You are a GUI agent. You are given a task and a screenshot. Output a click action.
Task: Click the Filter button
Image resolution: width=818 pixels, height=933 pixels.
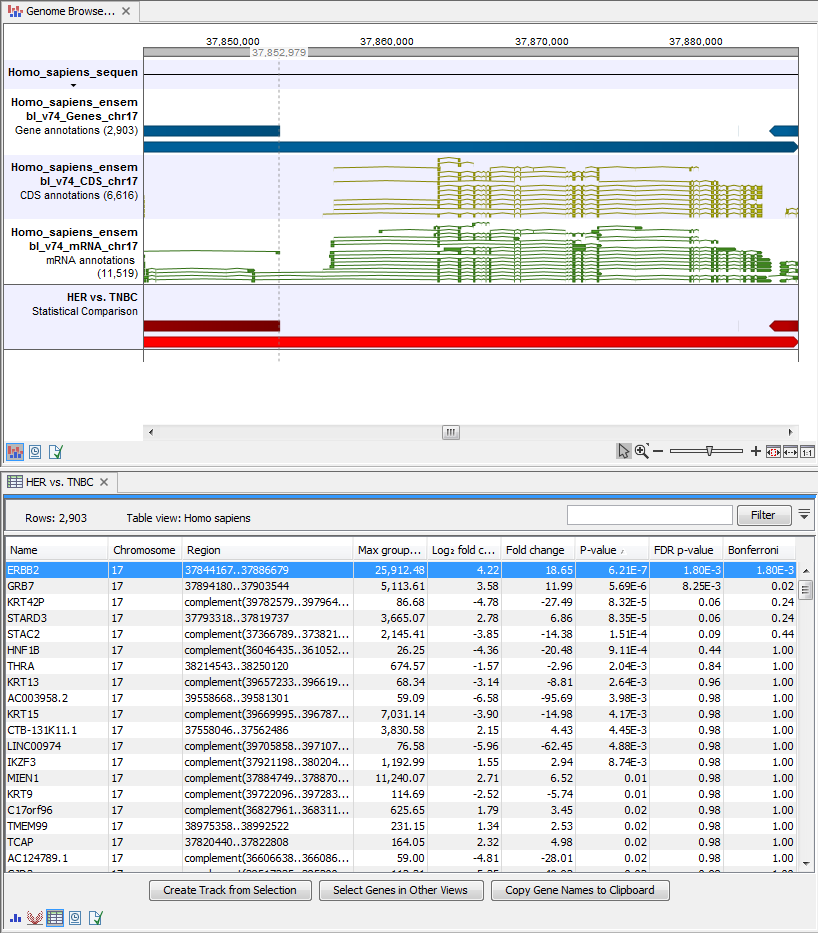pyautogui.click(x=763, y=515)
